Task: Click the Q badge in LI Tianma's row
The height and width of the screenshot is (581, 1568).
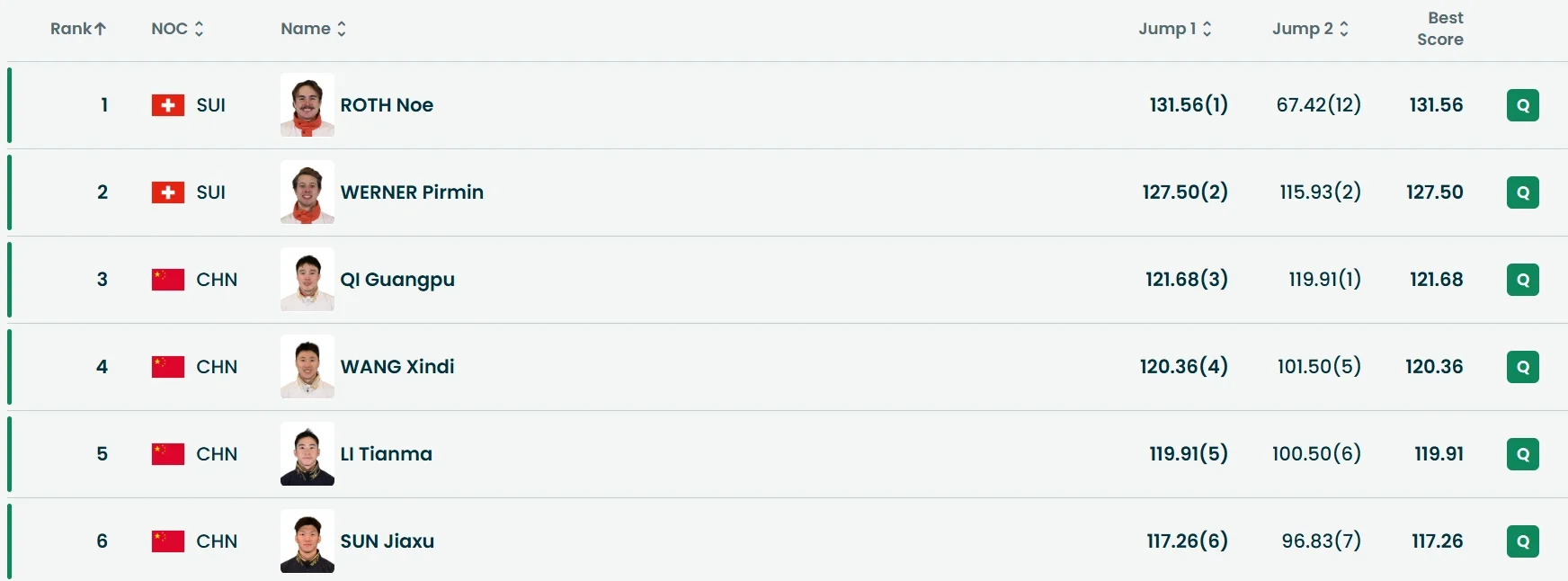Action: (x=1522, y=454)
